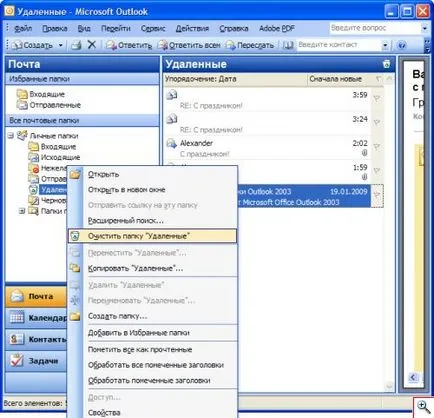Open the Файл menu
This screenshot has width=434, height=418.
23,29
